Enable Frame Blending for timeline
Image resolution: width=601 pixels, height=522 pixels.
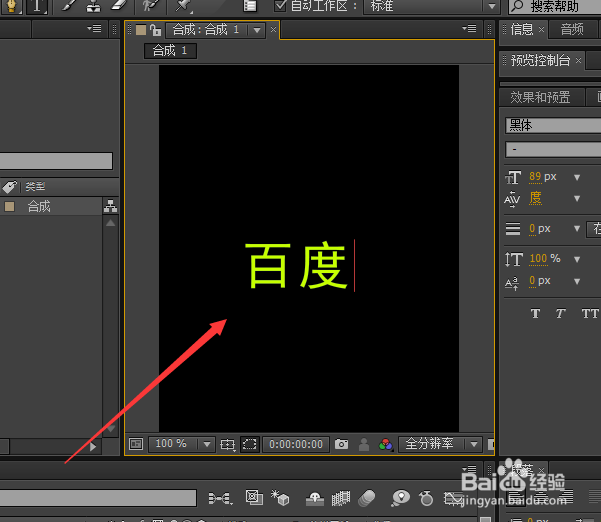(341, 498)
